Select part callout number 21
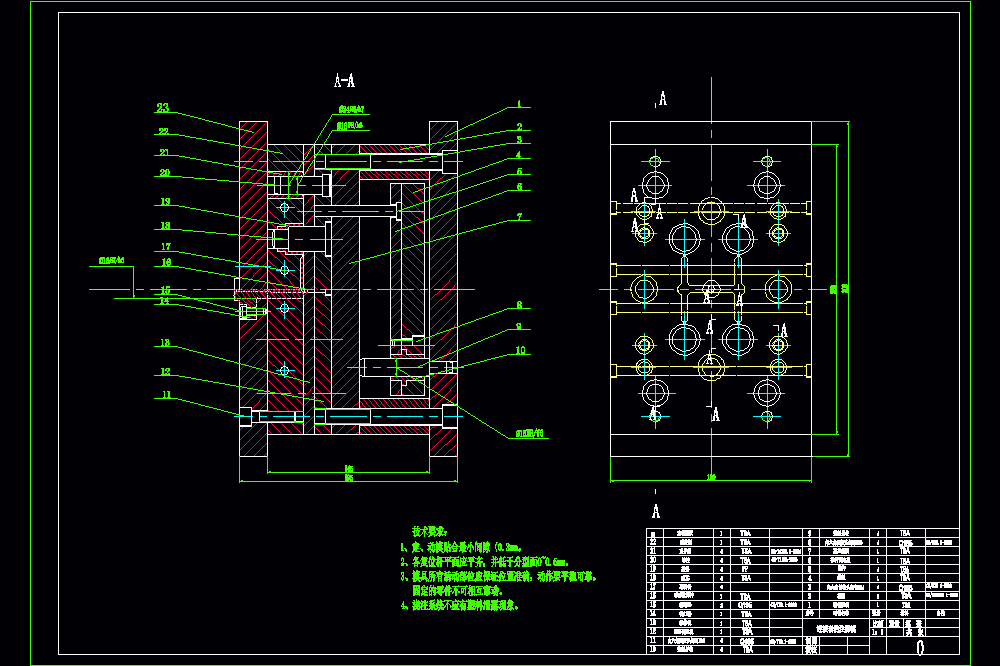 pos(164,152)
